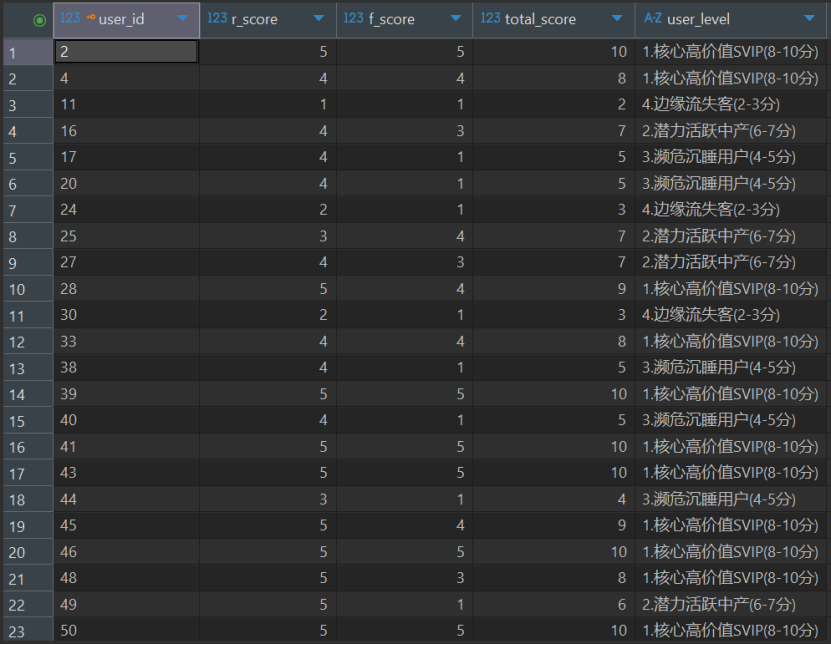Click total_score value 6 for user 49
The width and height of the screenshot is (831, 645).
(554, 605)
